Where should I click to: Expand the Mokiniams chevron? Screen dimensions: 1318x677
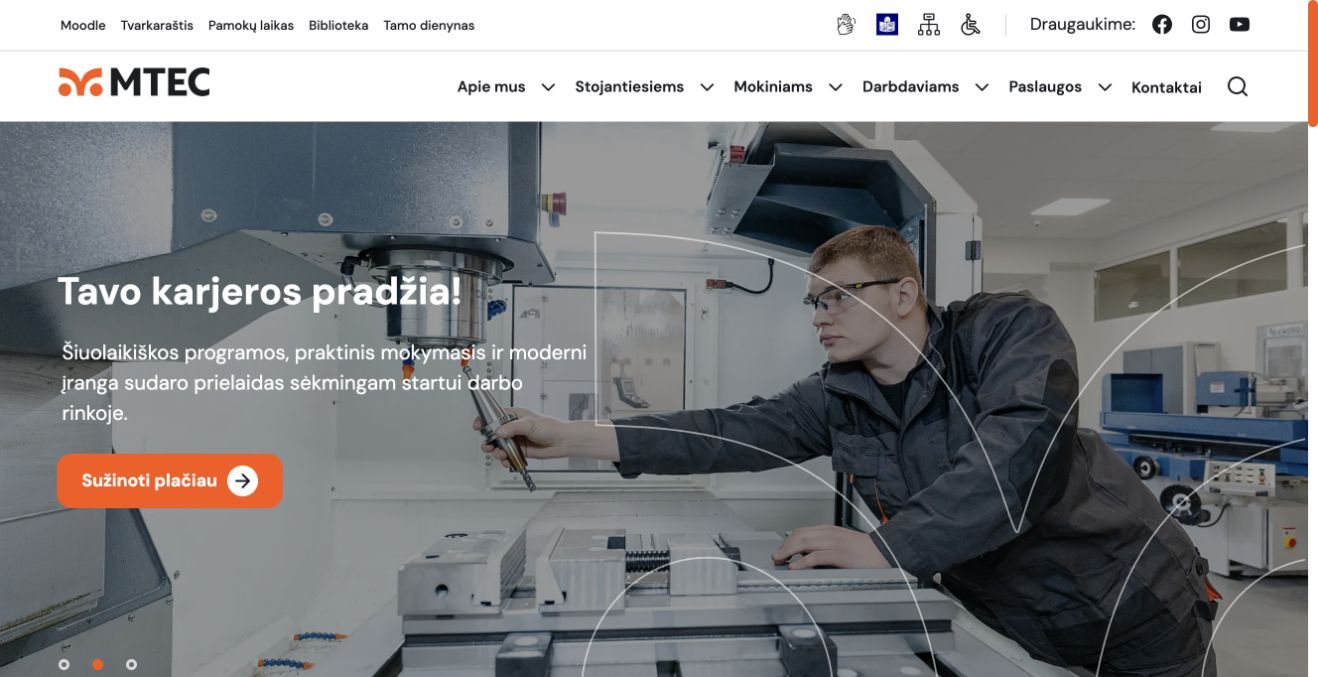coord(835,87)
